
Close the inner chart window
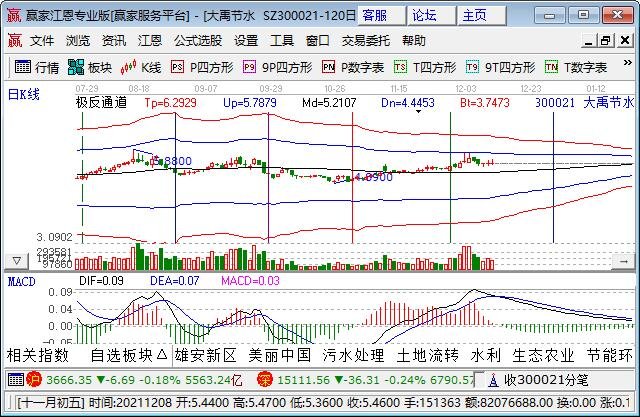tap(624, 40)
